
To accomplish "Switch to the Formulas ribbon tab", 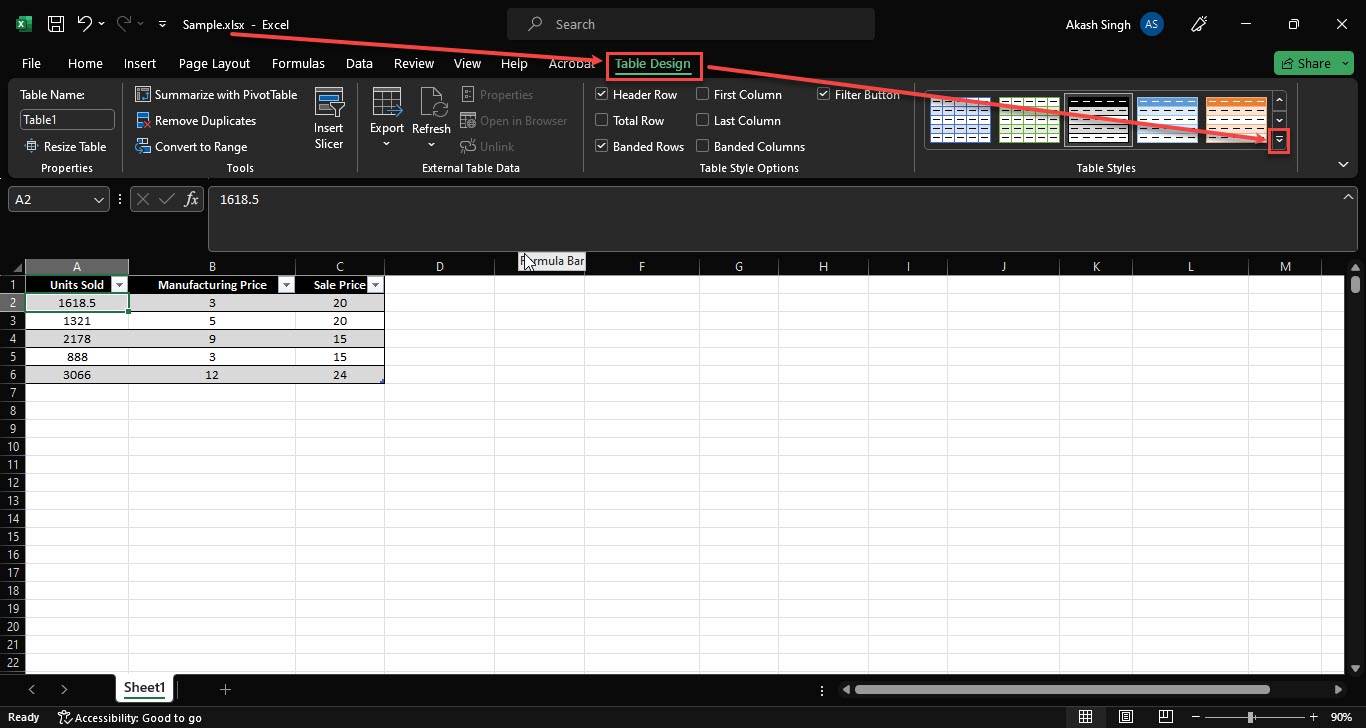I will coord(297,63).
